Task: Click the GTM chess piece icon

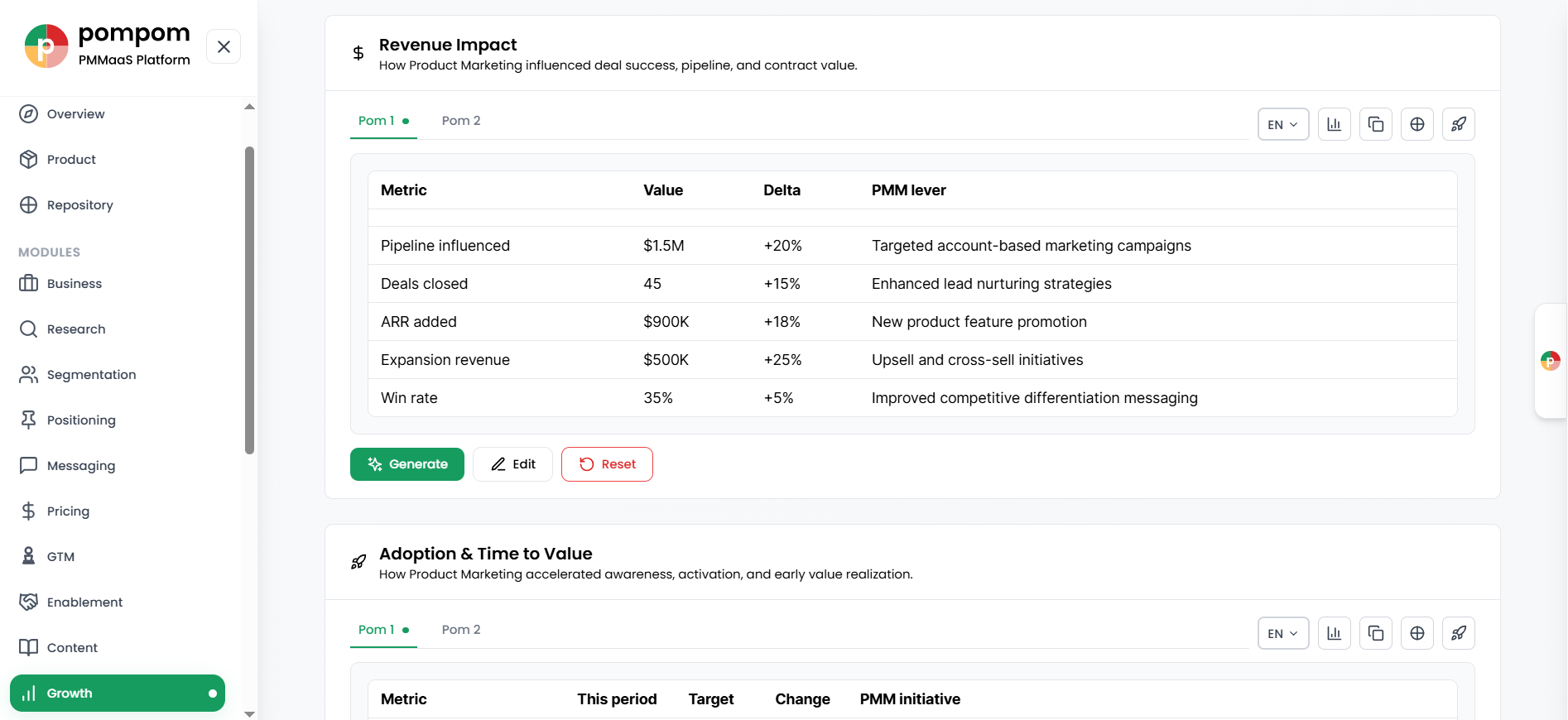Action: [x=29, y=557]
